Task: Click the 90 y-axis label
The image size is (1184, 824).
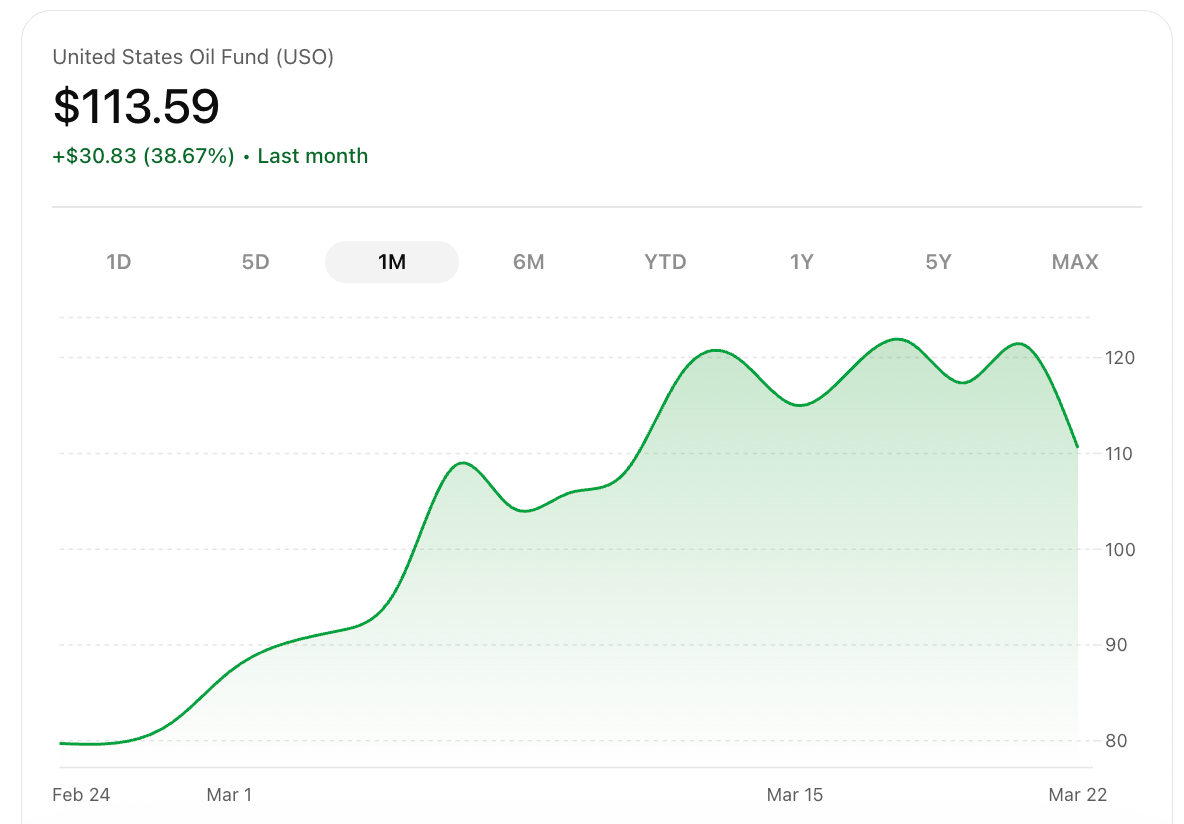Action: [x=1116, y=645]
